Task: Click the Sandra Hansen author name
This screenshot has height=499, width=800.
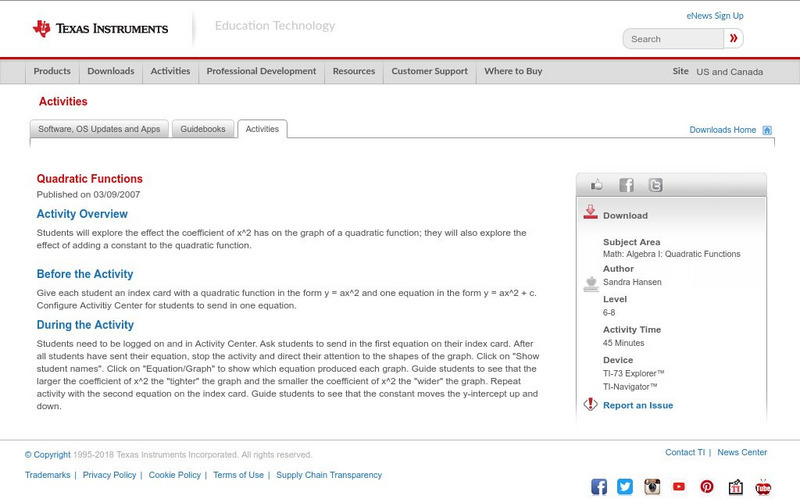Action: 632,282
